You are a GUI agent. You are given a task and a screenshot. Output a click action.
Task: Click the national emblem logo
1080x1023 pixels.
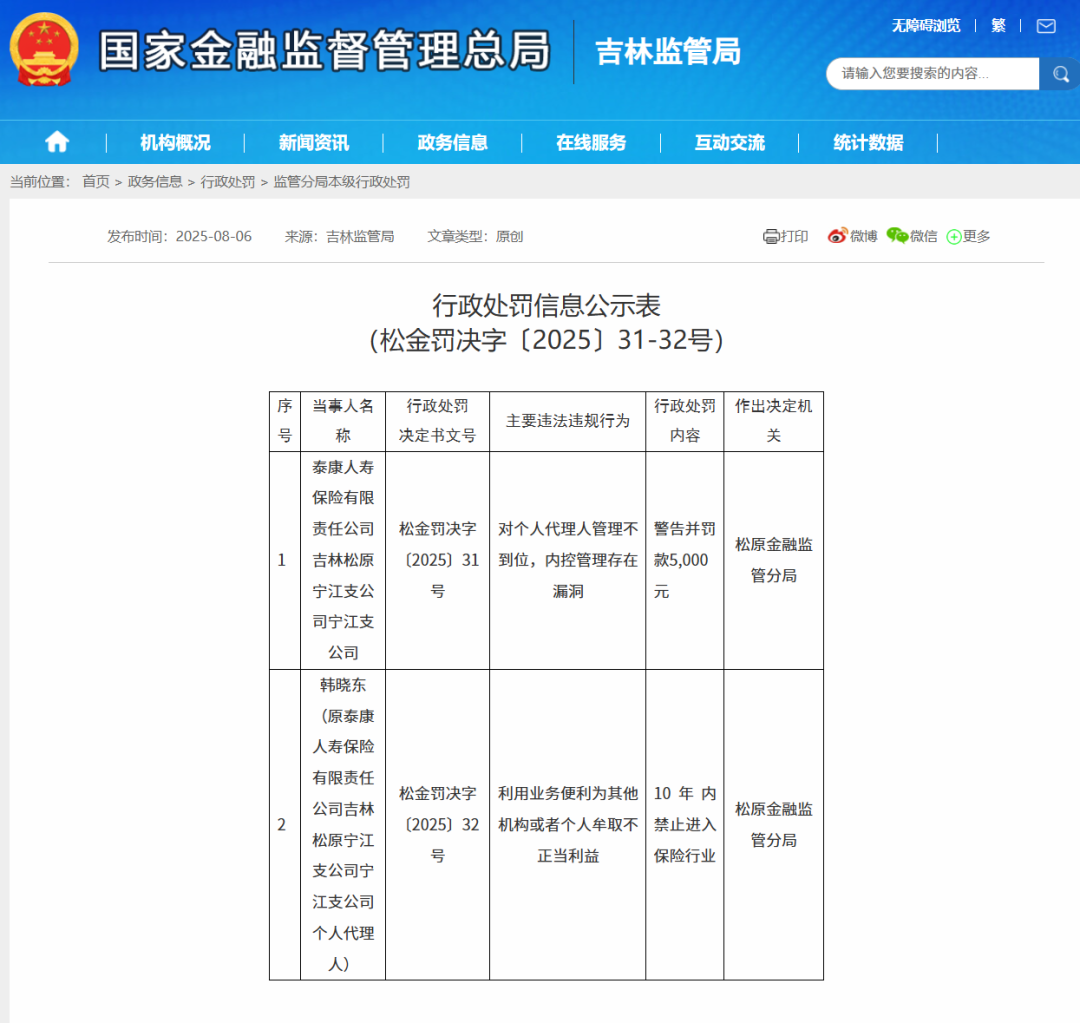tap(43, 50)
